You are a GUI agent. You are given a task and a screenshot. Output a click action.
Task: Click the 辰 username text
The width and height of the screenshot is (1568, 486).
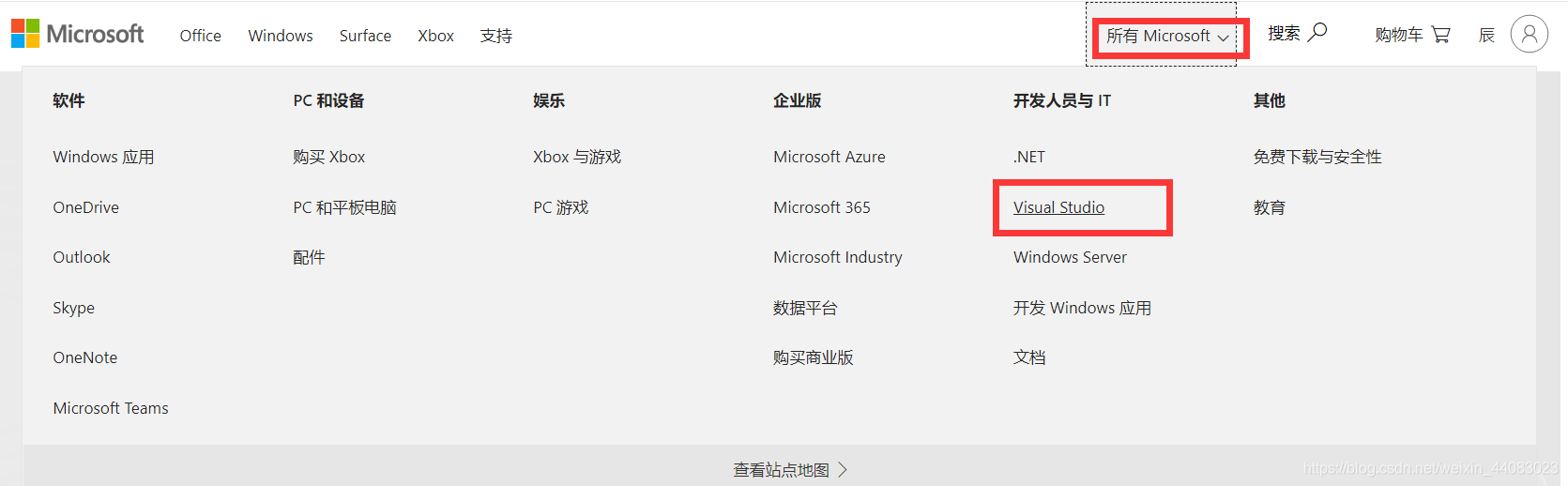point(1486,35)
